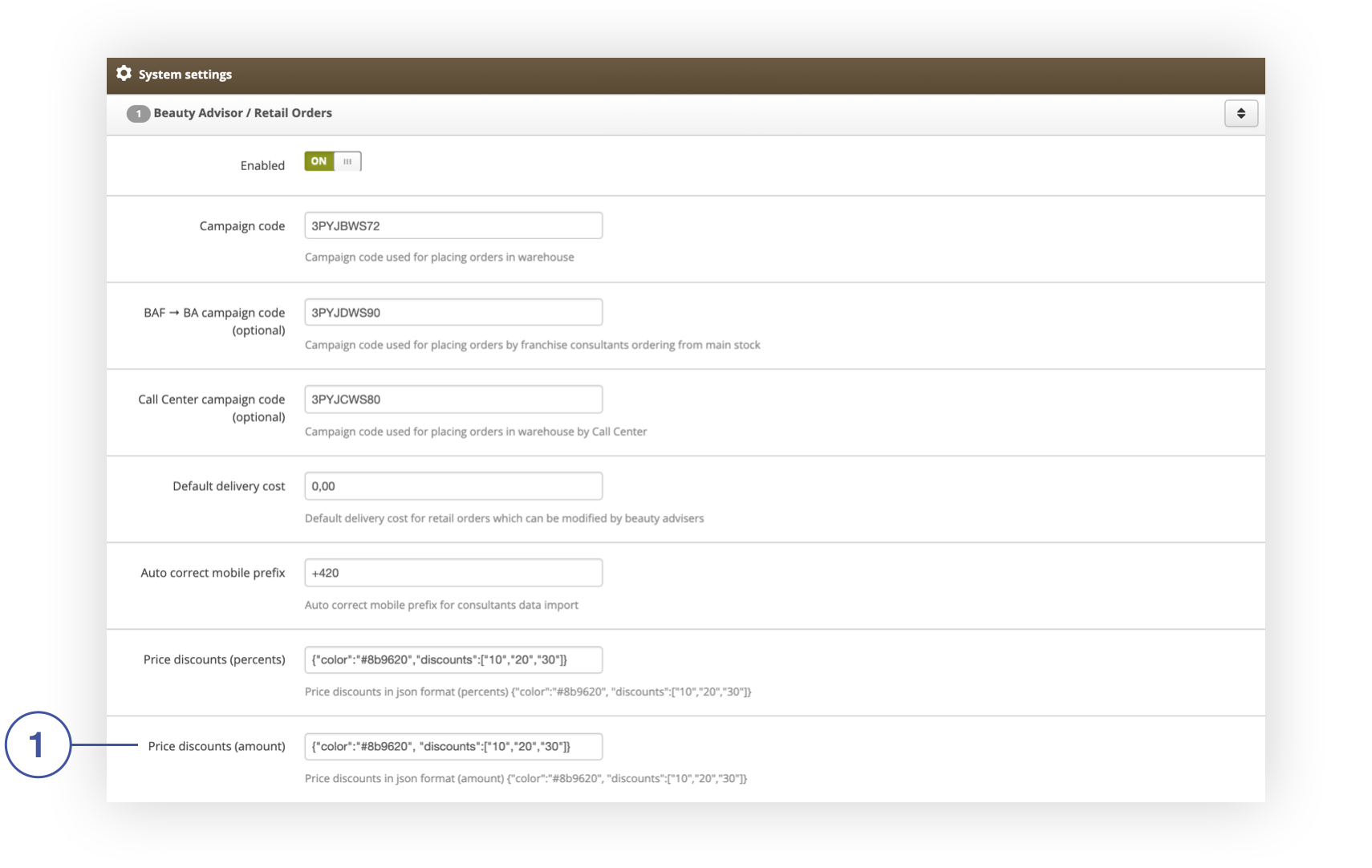Click the percents json format help text
The image size is (1372, 868).
coord(528,692)
